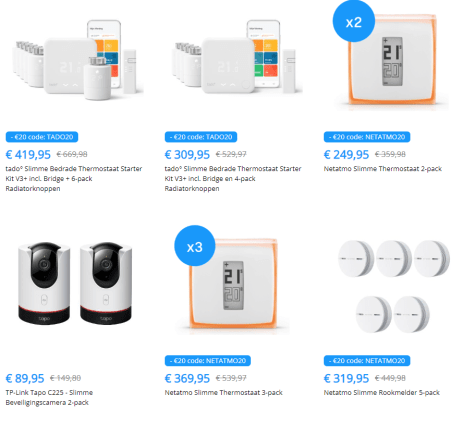475x421 pixels.
Task: Click NETATMO20 code badge above € 369,95
Action: coord(208,361)
